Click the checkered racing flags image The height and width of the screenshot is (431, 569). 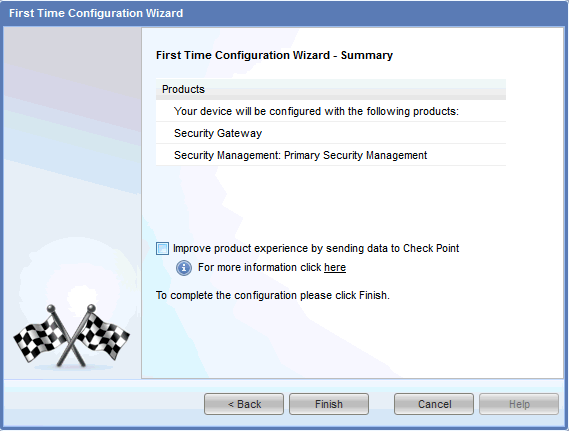coord(71,336)
